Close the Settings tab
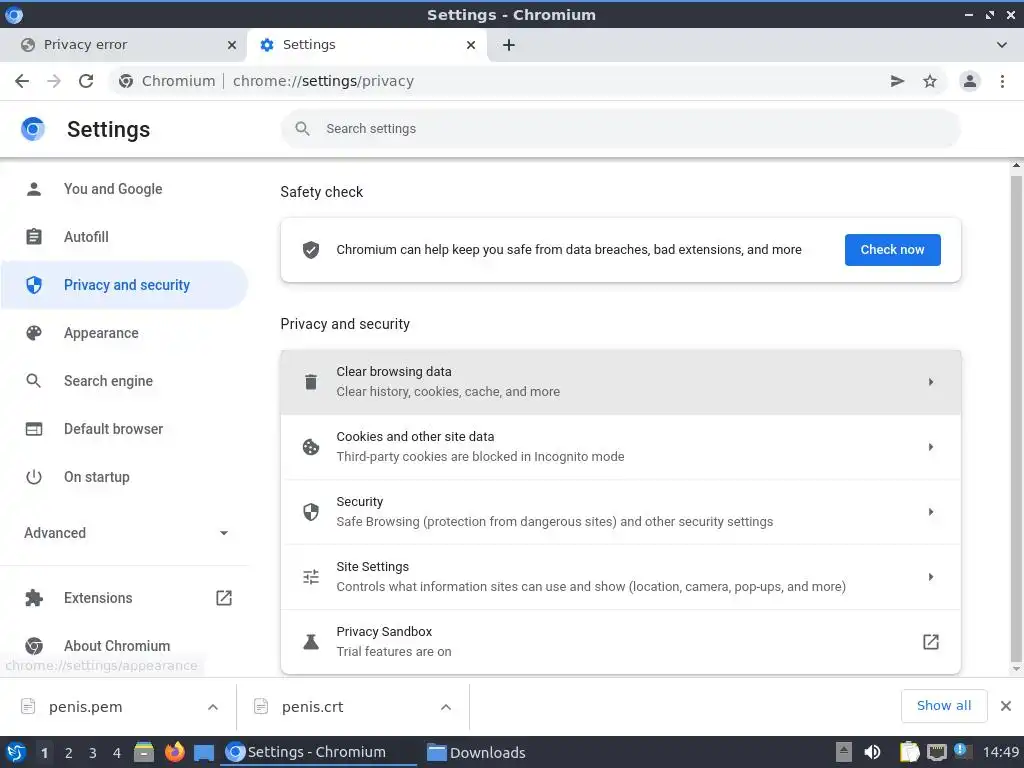Viewport: 1024px width, 768px height. 471,45
